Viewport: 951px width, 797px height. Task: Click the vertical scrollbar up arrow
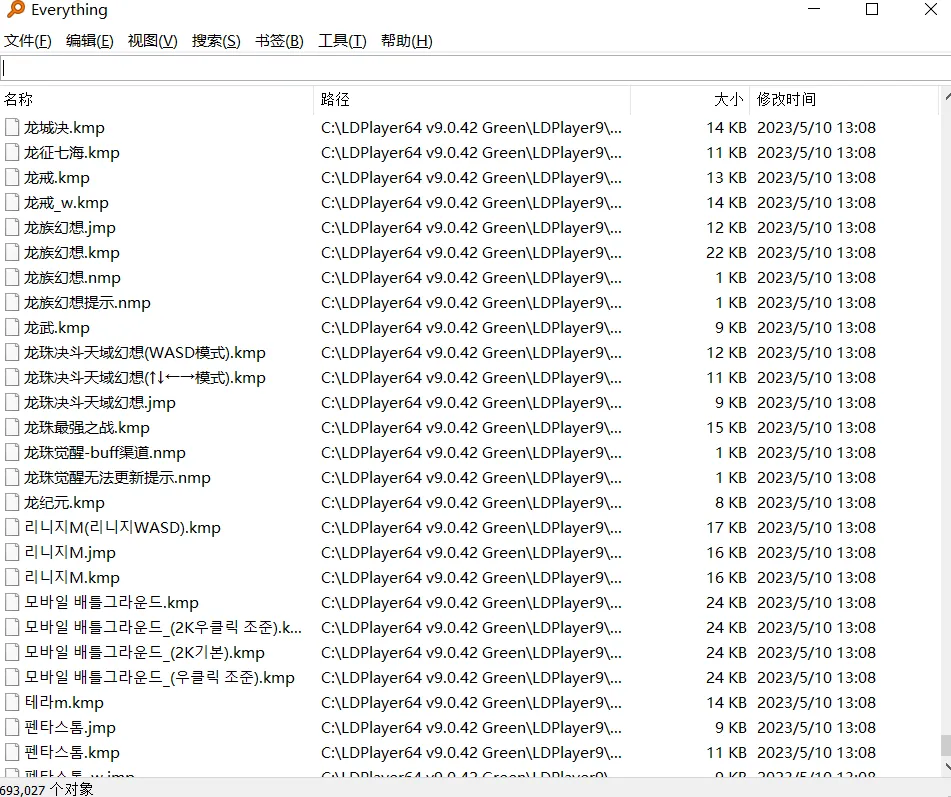pyautogui.click(x=947, y=96)
